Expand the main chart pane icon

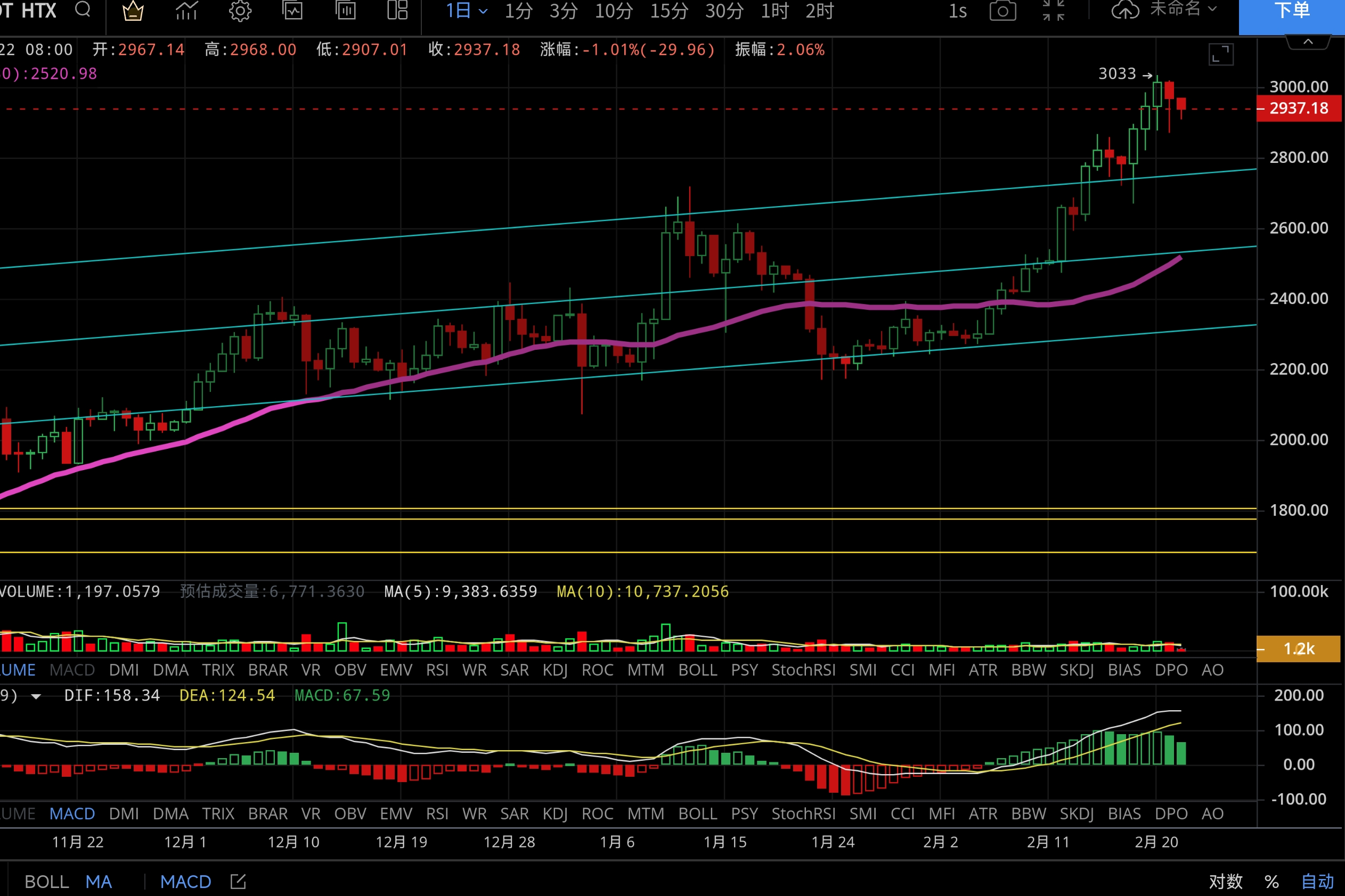coord(1220,55)
